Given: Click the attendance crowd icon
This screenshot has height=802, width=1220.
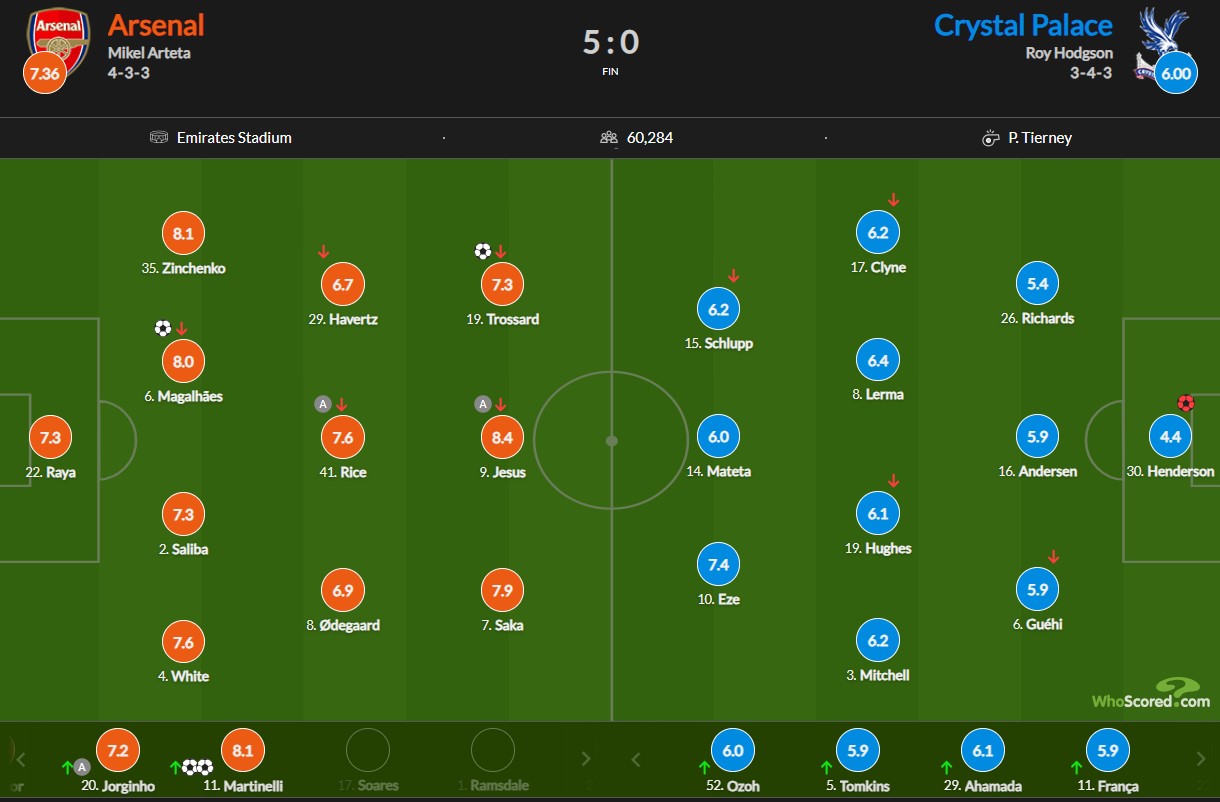Looking at the screenshot, I should [x=608, y=138].
